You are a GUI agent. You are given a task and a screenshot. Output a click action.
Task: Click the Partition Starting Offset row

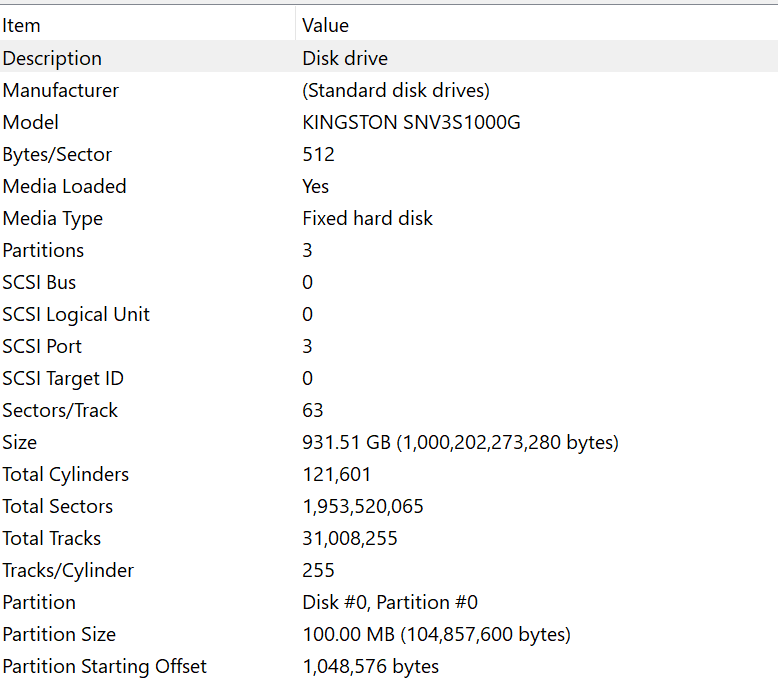click(104, 666)
